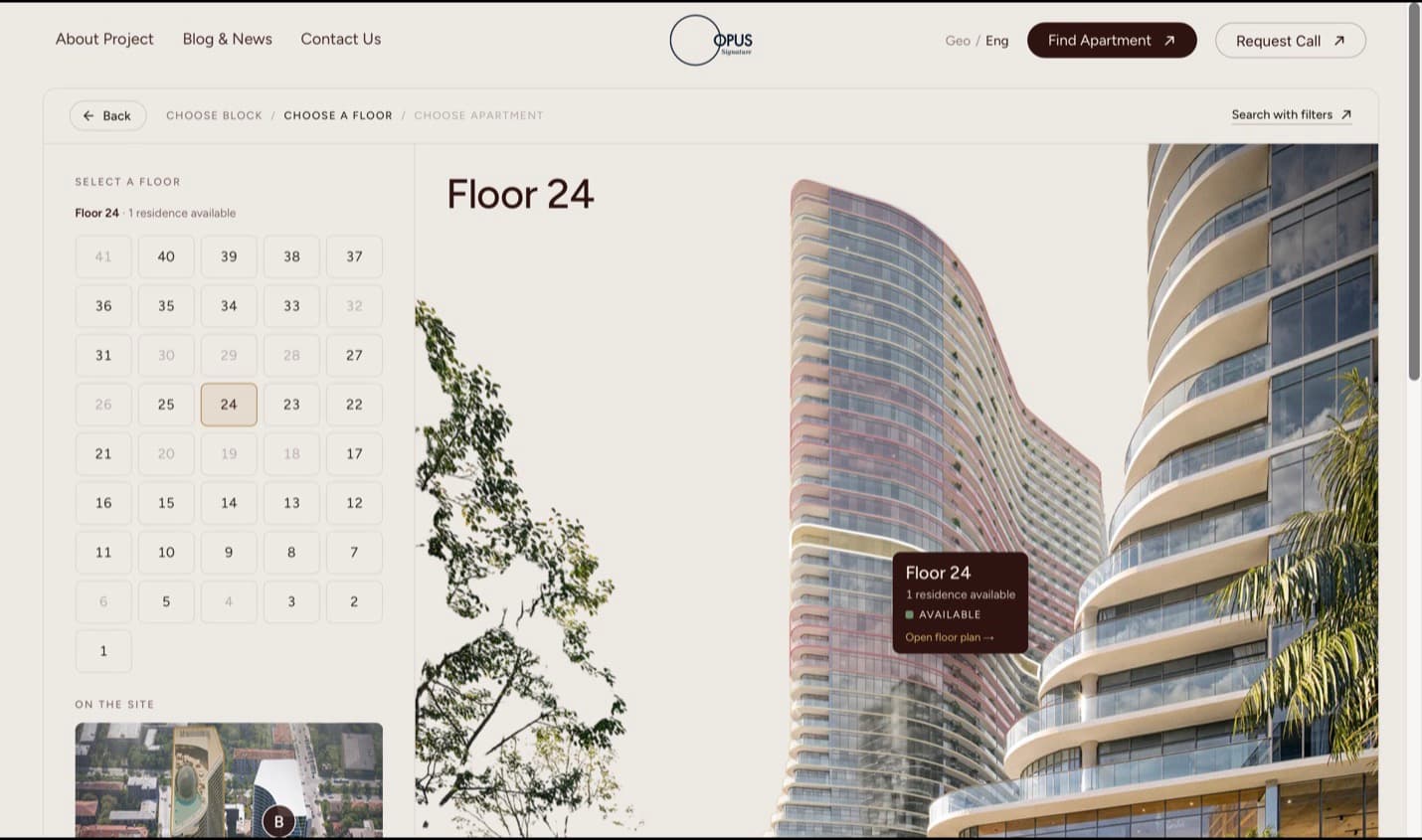This screenshot has width=1422, height=840.
Task: Open Search with filters link
Action: coord(1292,115)
